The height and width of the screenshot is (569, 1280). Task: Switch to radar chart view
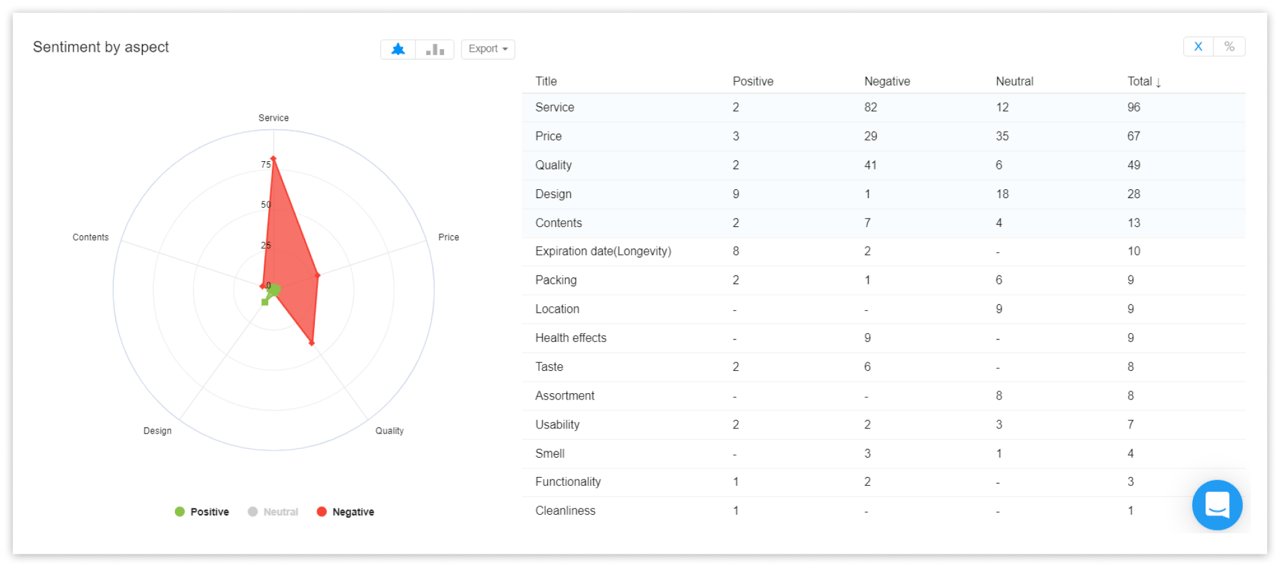[x=398, y=49]
